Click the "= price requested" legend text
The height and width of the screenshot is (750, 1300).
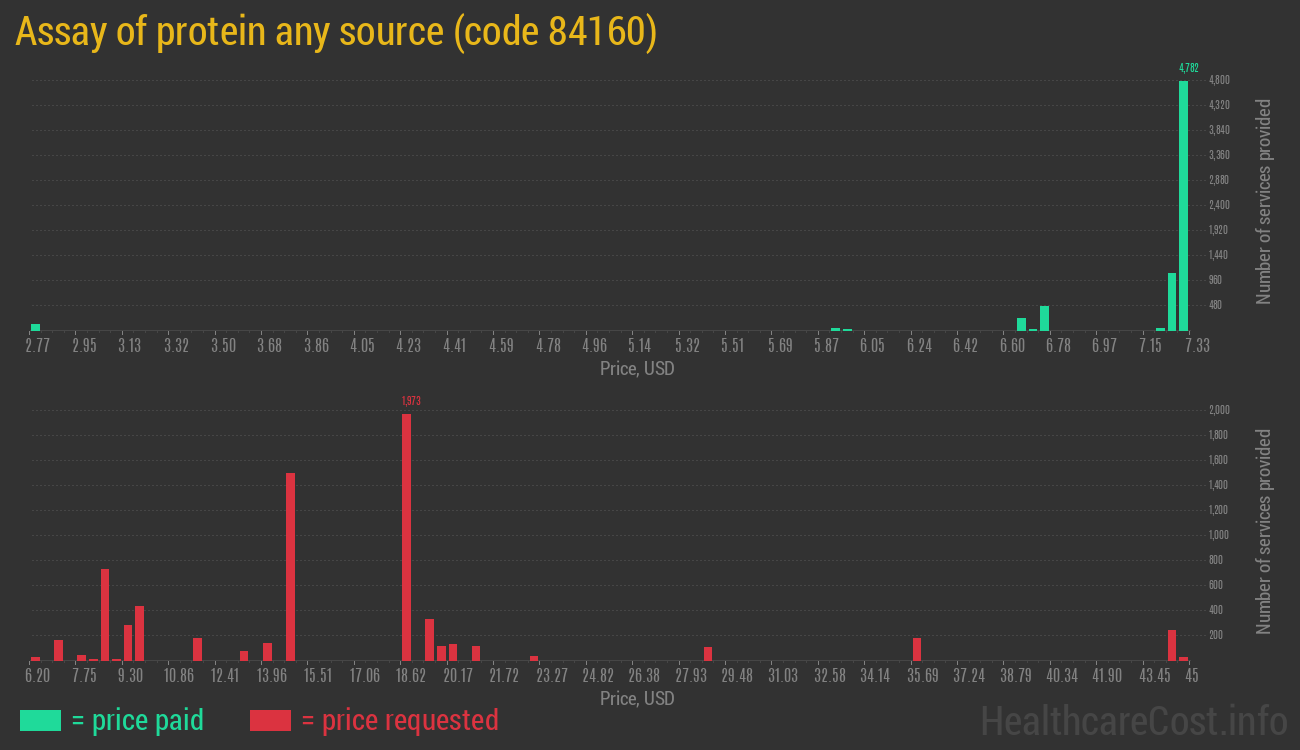pos(399,720)
